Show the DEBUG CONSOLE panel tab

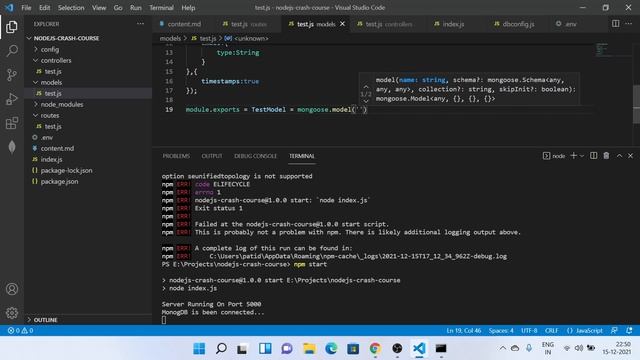[x=255, y=156]
